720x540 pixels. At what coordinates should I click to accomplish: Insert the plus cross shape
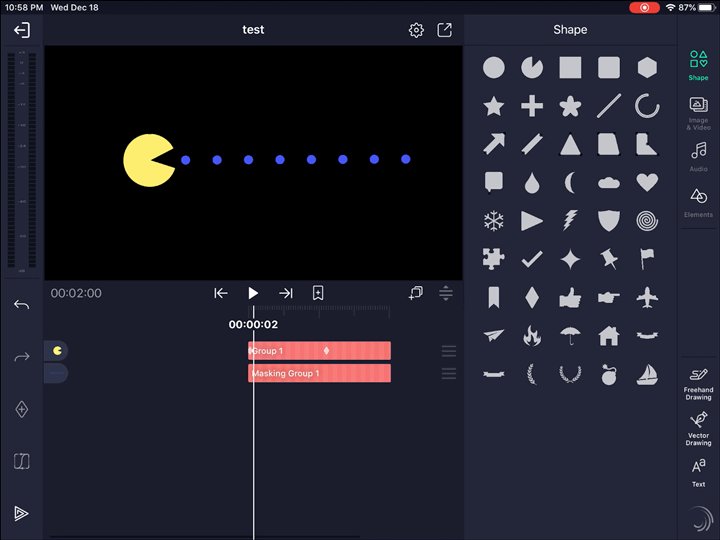[532, 107]
